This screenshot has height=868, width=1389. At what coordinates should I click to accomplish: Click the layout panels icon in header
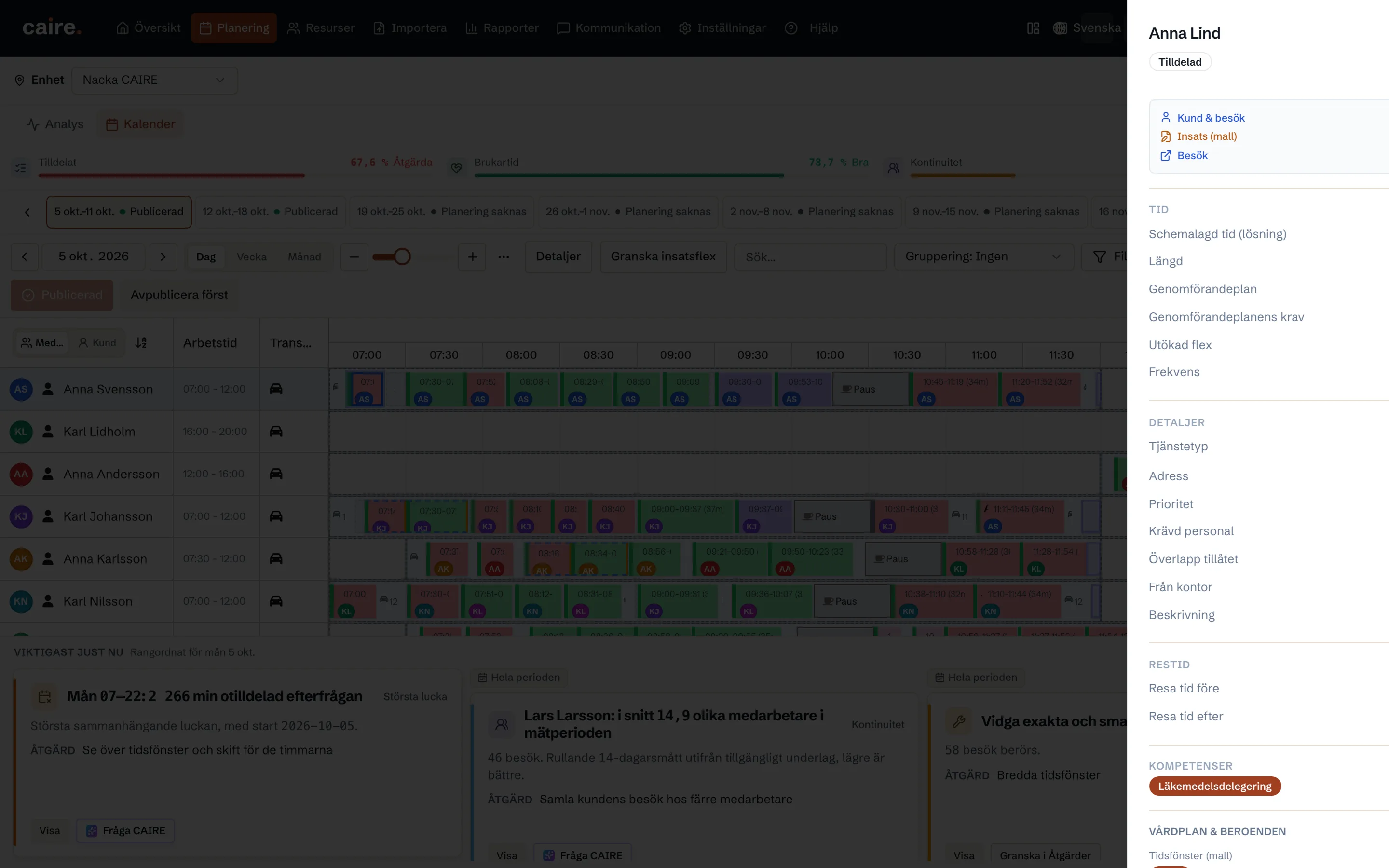pyautogui.click(x=1033, y=28)
